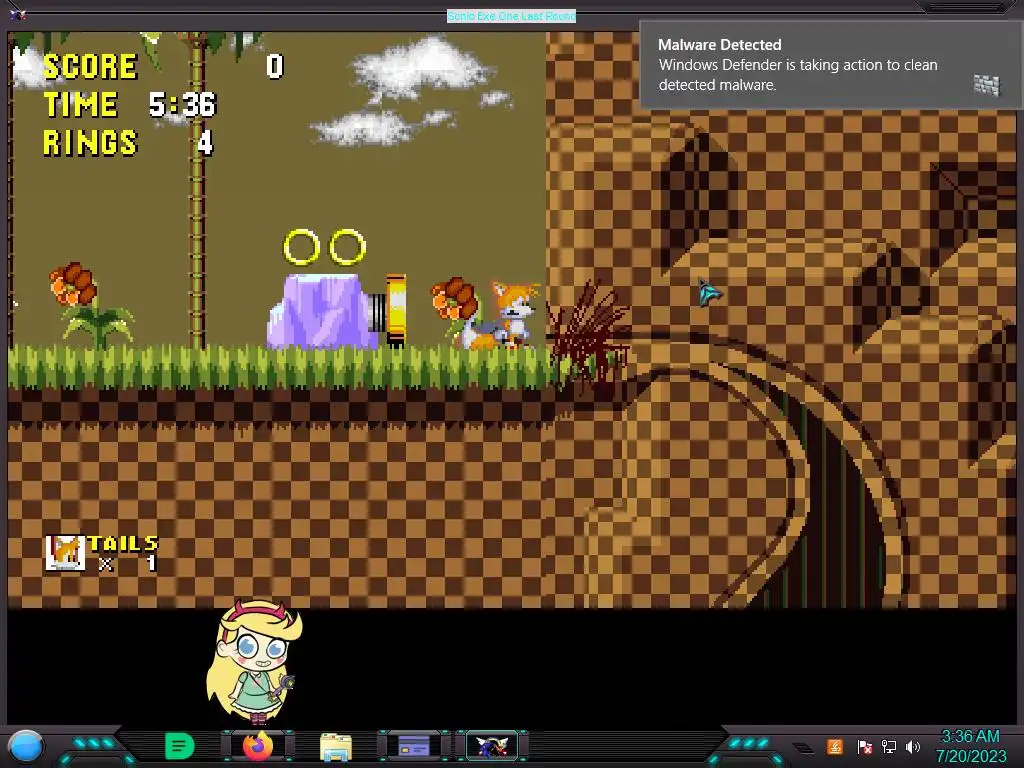This screenshot has width=1024, height=768.
Task: Open File Explorer from the taskbar
Action: [336, 746]
